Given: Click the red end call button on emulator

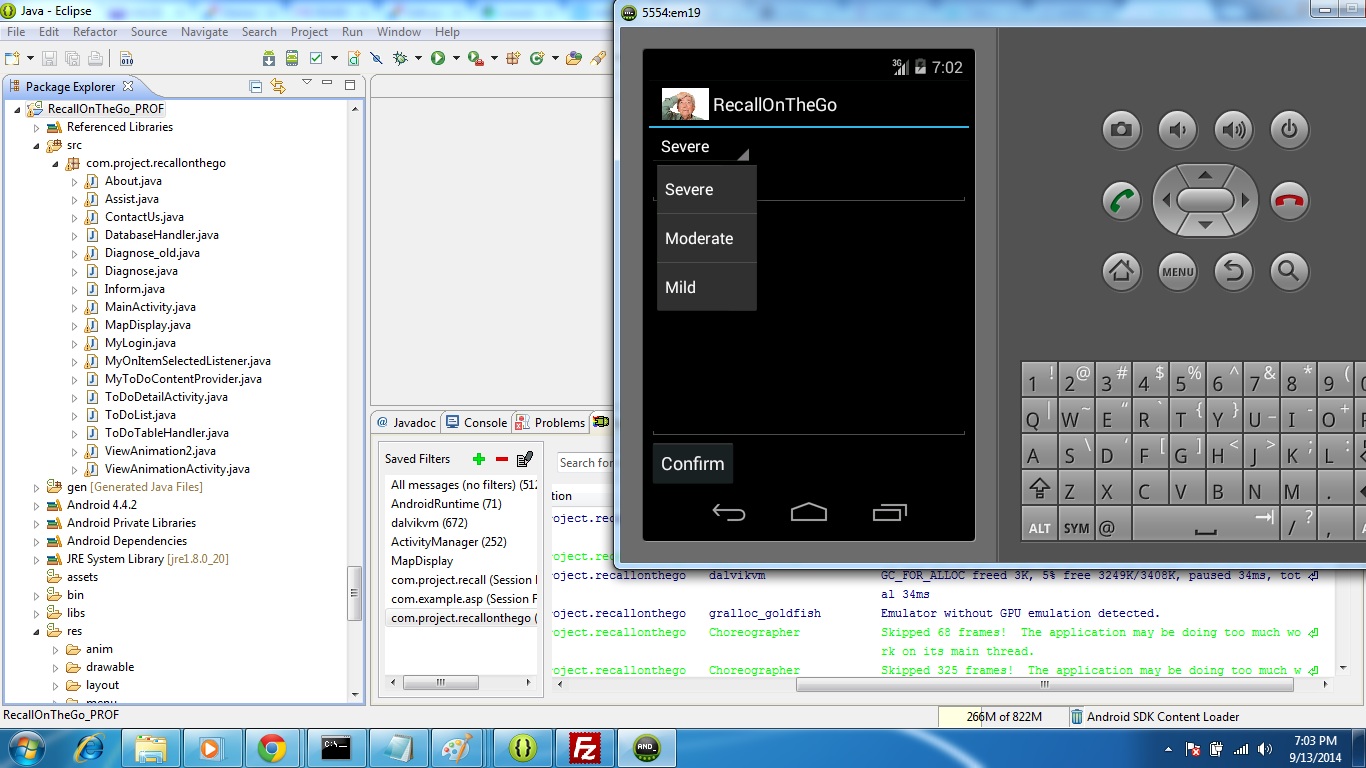Looking at the screenshot, I should [x=1289, y=200].
